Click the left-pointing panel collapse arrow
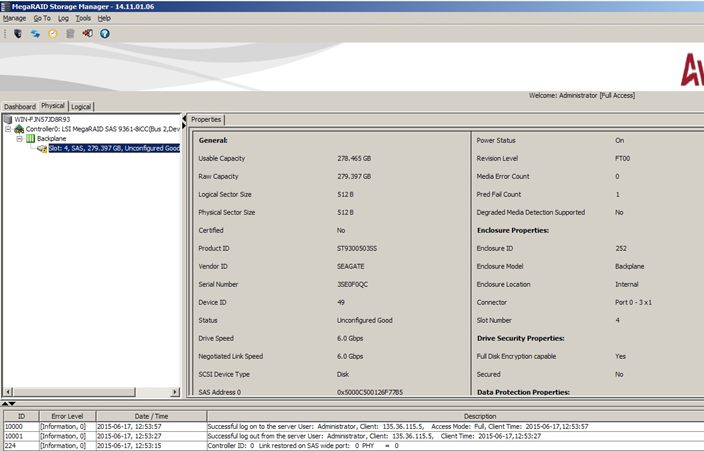The height and width of the screenshot is (451, 704). 184,118
